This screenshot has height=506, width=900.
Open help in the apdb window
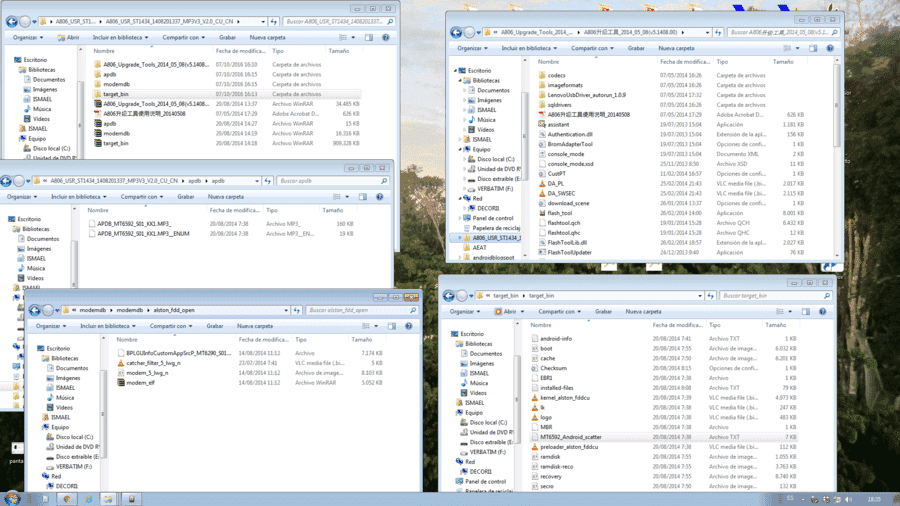pos(379,197)
